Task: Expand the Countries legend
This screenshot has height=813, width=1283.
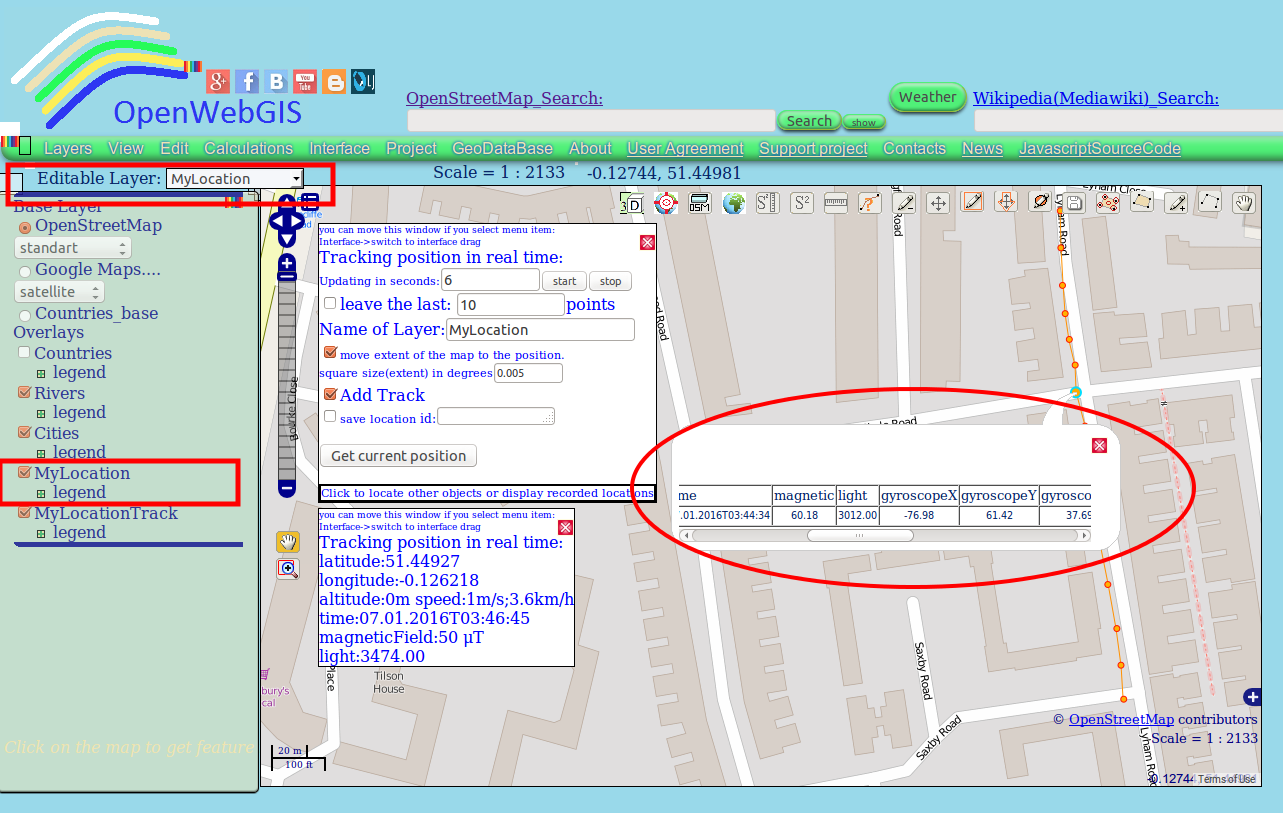Action: tap(41, 373)
